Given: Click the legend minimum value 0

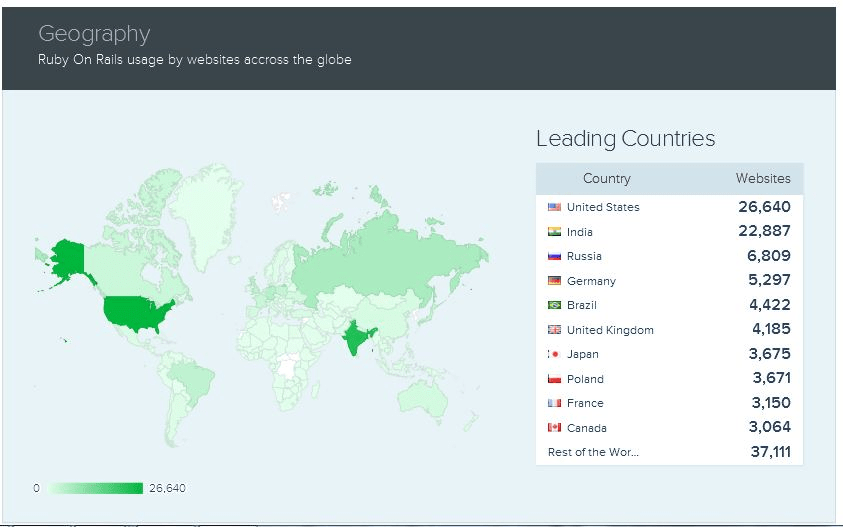Looking at the screenshot, I should [36, 488].
